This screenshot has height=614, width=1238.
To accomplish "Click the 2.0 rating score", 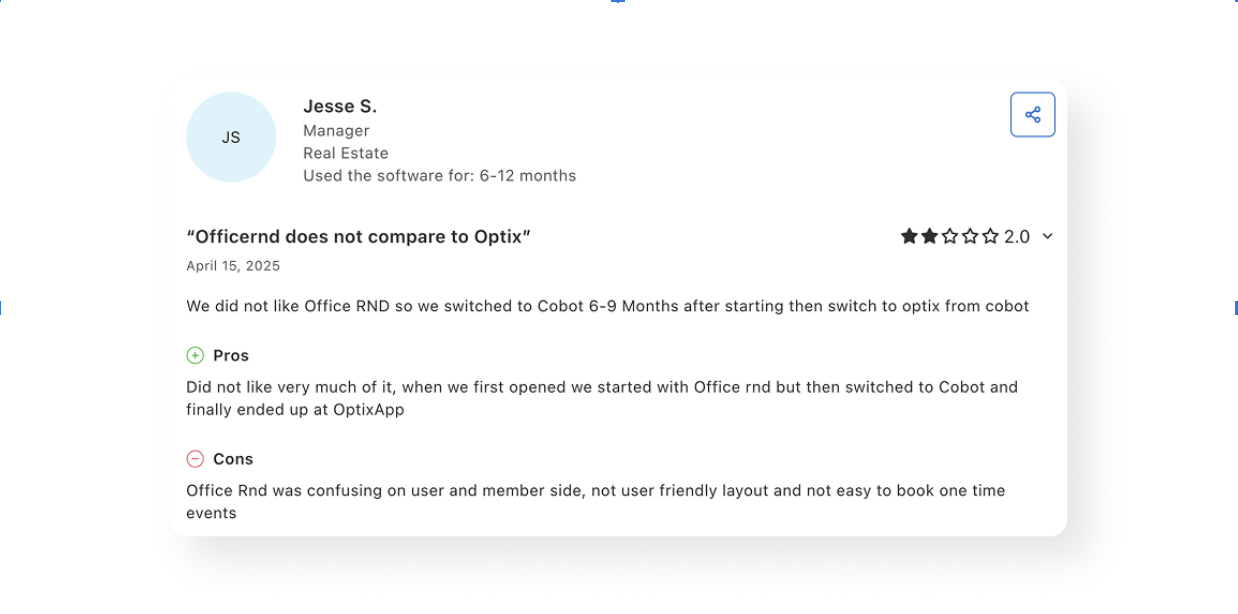I will [1017, 236].
